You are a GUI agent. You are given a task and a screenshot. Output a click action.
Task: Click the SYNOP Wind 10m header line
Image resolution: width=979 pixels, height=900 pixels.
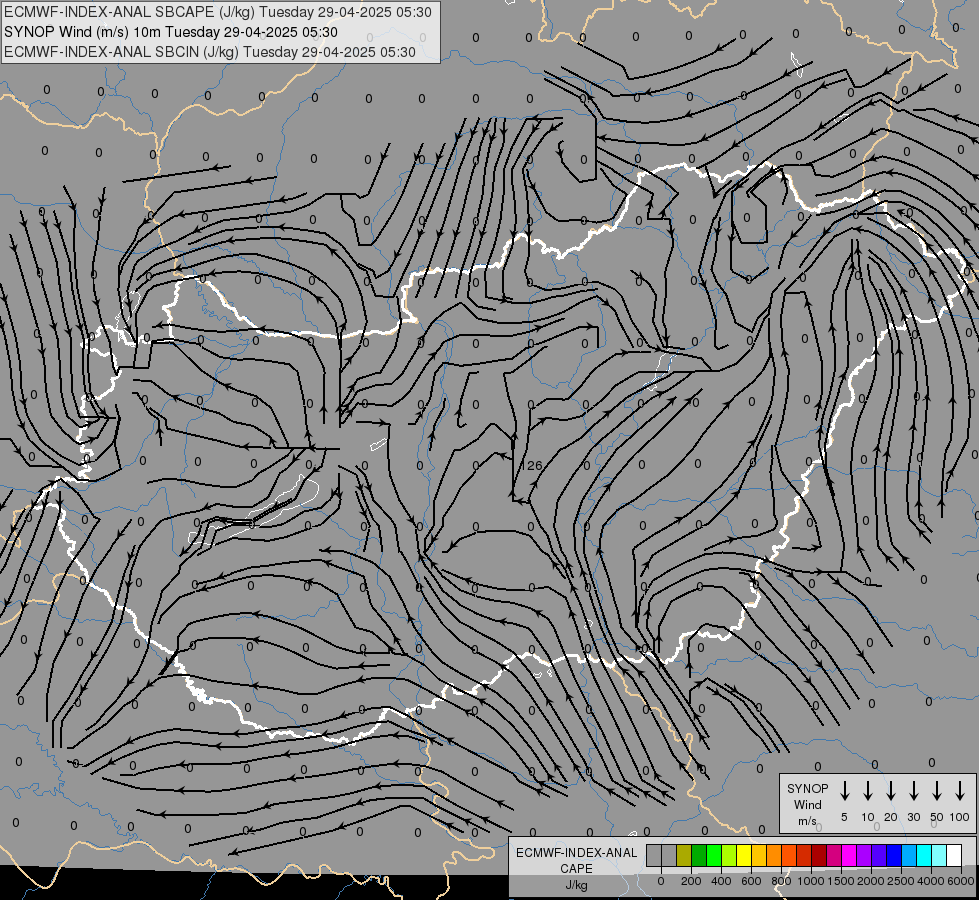pyautogui.click(x=170, y=32)
